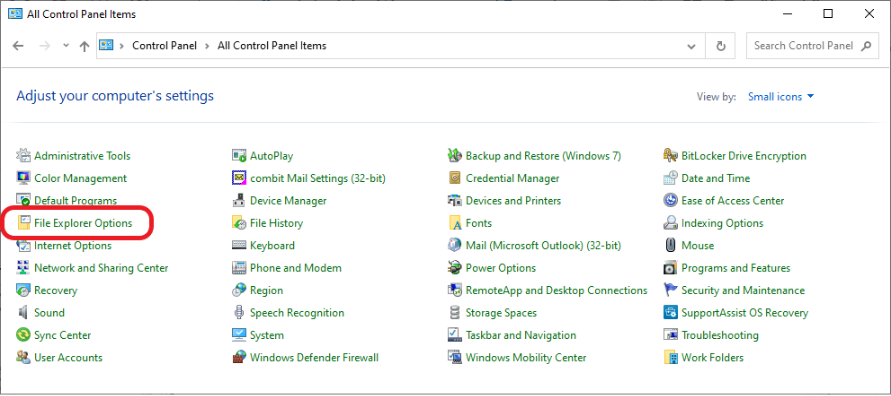The image size is (891, 396).
Task: Click the File History icon
Action: pos(239,223)
